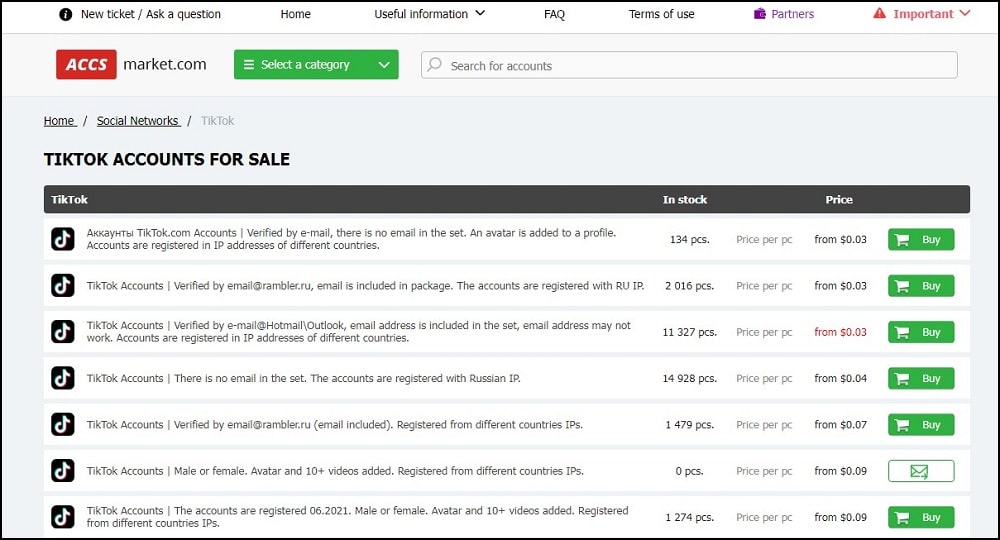Click the search magnifier icon
Image resolution: width=1000 pixels, height=540 pixels.
coord(435,65)
